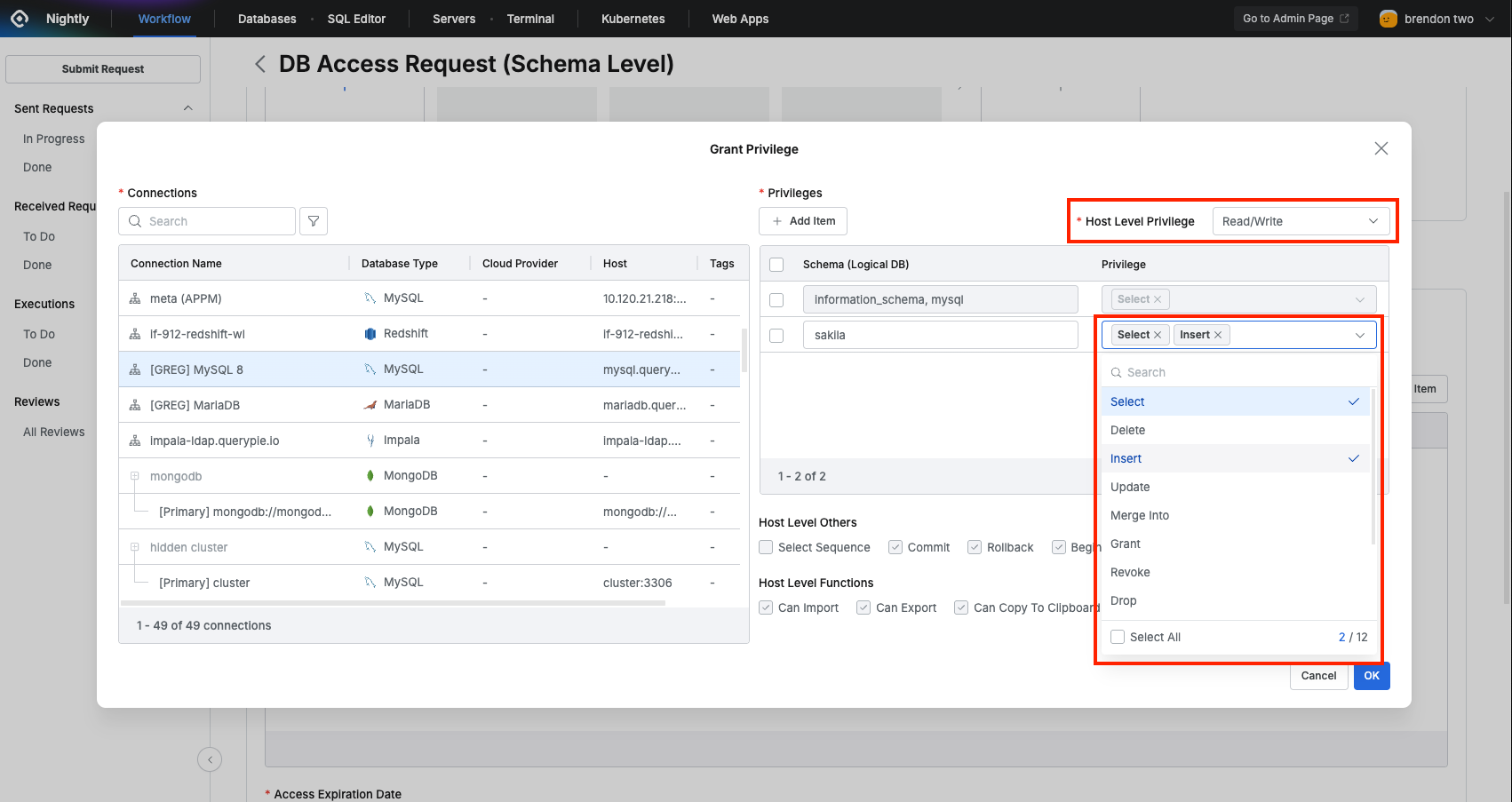Screen dimensions: 1512x802
Task: Switch to the Kubernetes tab
Action: pos(633,19)
